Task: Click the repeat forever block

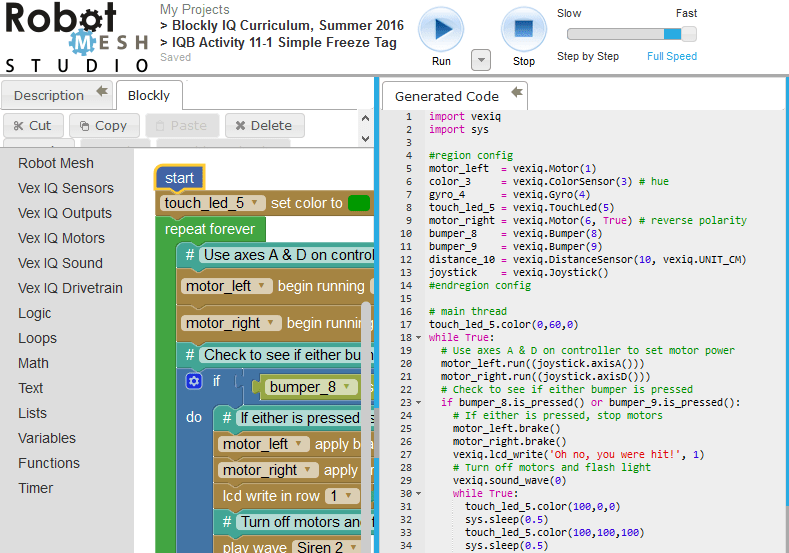Action: click(210, 229)
